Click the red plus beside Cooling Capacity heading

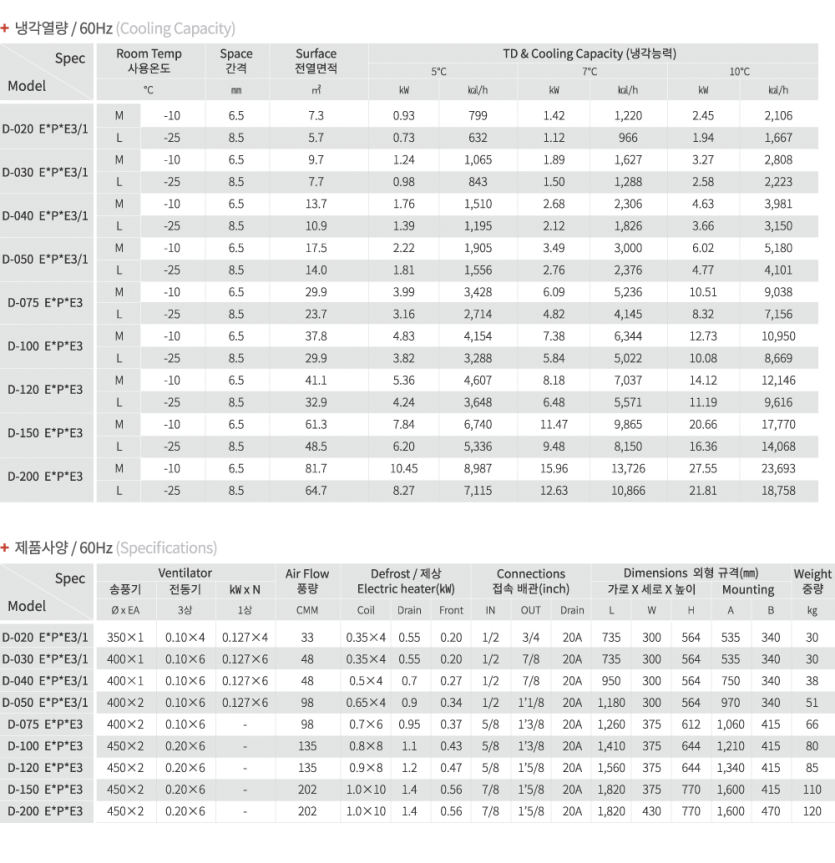coord(6,28)
